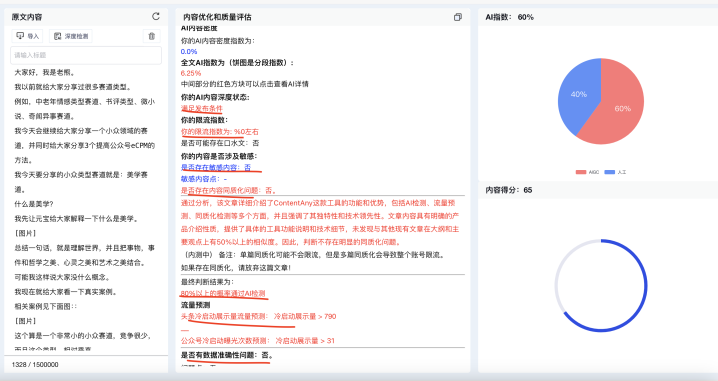Click 头条冷启动展示量流量预测 line
Viewport: 718px width, 381px height.
coord(258,316)
